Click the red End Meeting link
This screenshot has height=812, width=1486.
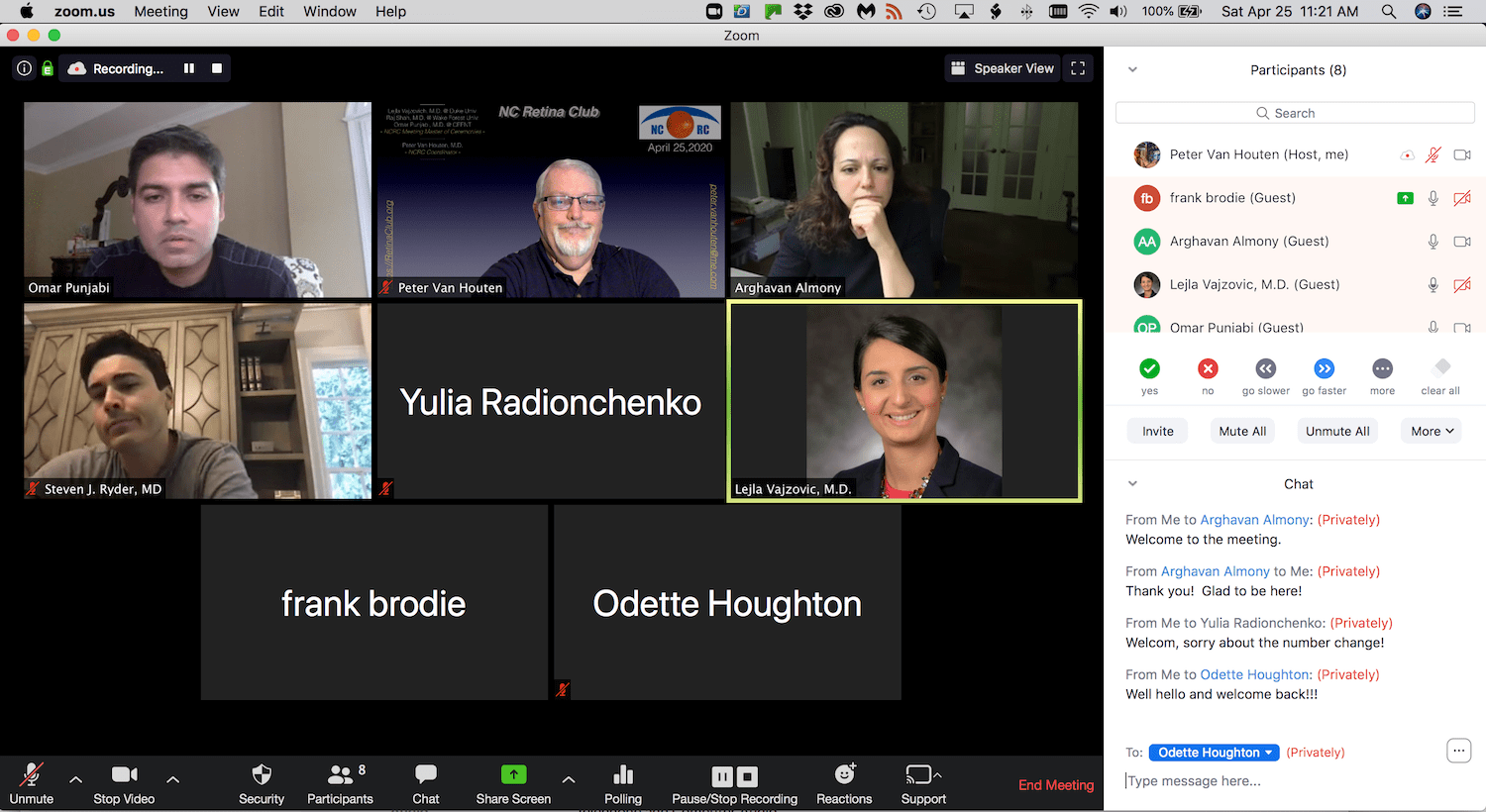tap(1056, 785)
